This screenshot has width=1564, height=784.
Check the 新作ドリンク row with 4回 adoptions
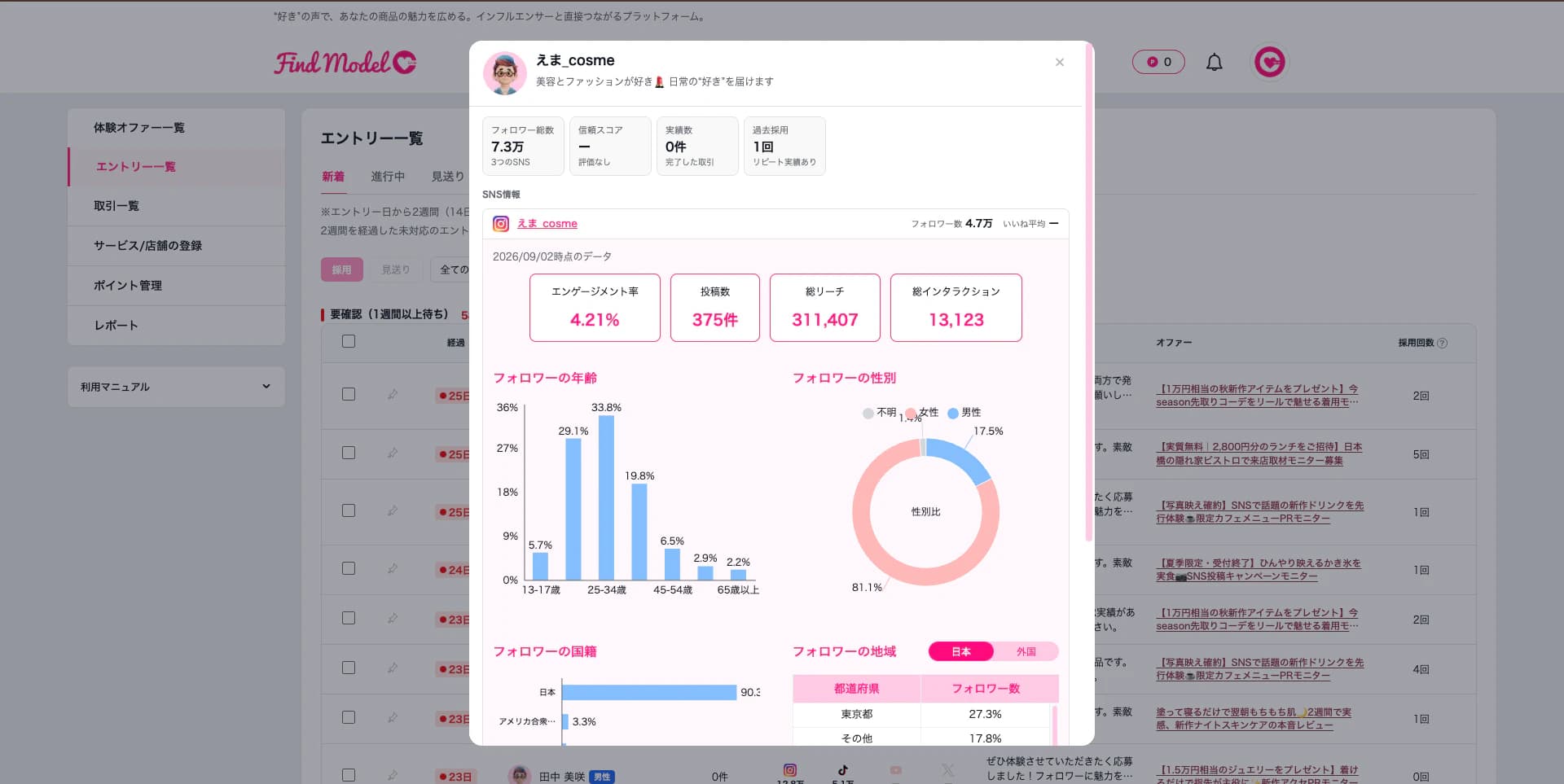click(x=349, y=668)
